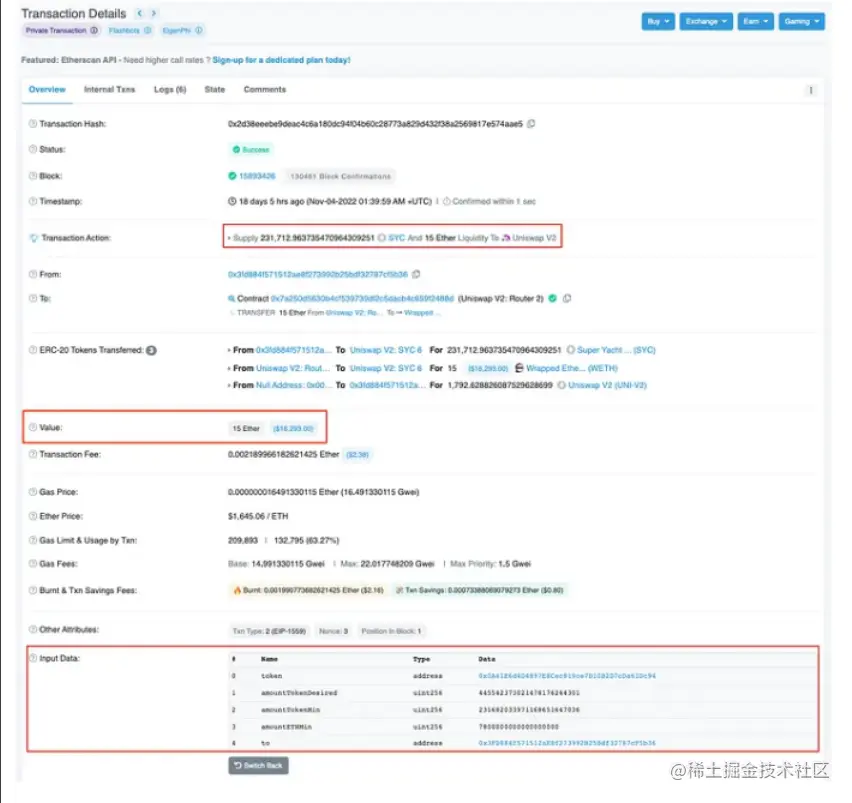Click the Txn Type: 2 (EIP-1559) badge
The image size is (852, 803).
269,631
